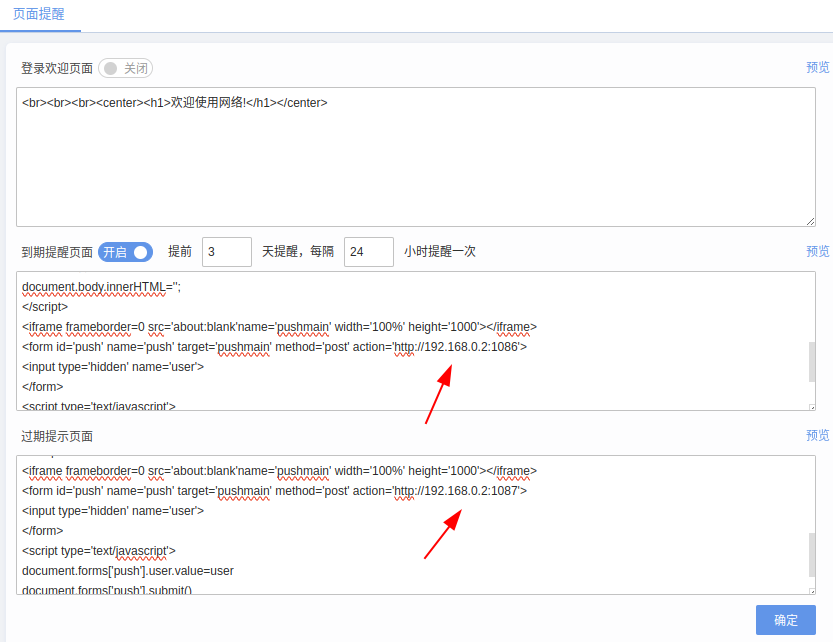Viewport: 833px width, 642px height.
Task: Click scrollbar track above thumb in 到期提醒页面 textarea
Action: pyautogui.click(x=811, y=305)
